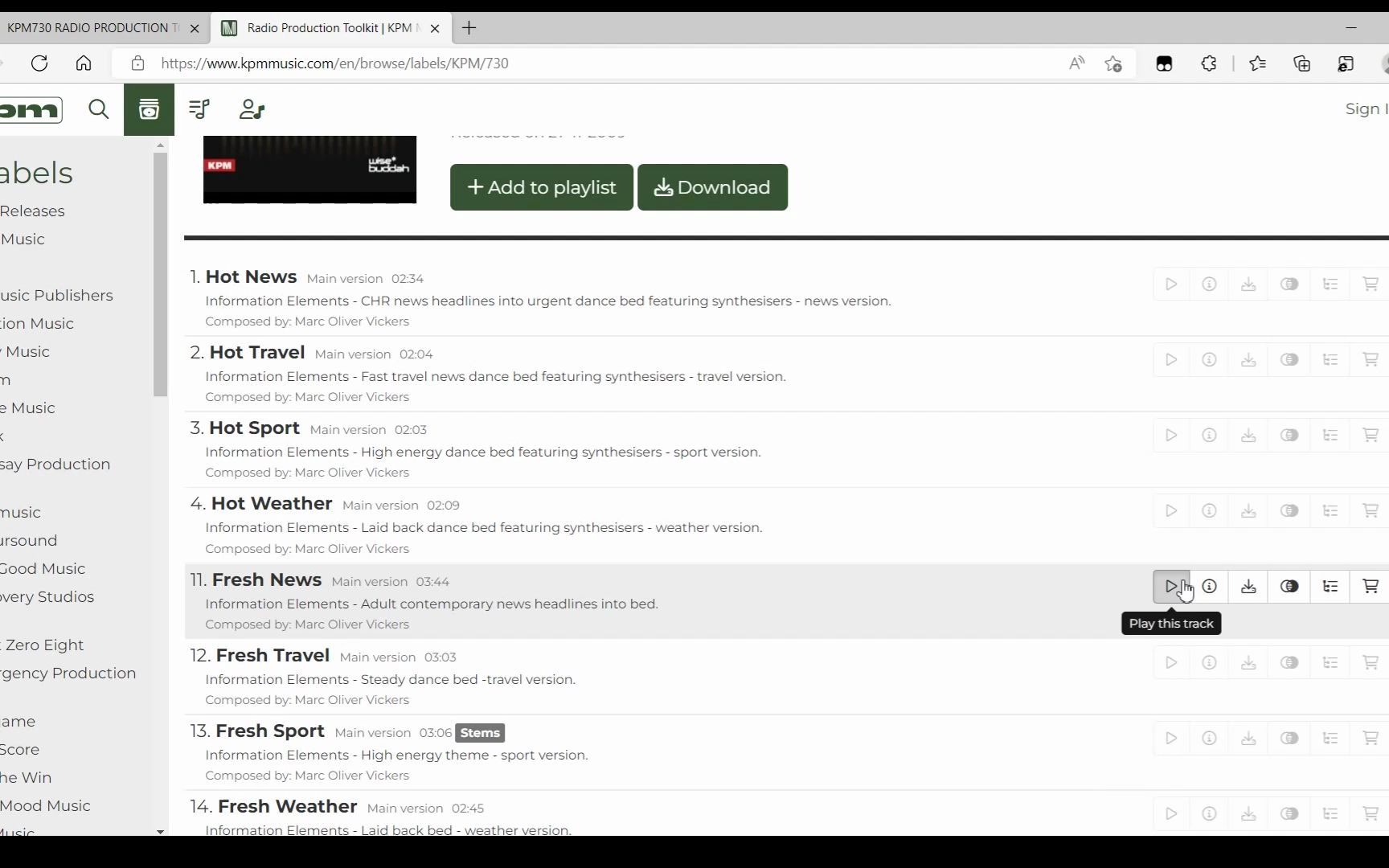Open the composers icon in header
Screen dimensions: 1389x868
252,109
